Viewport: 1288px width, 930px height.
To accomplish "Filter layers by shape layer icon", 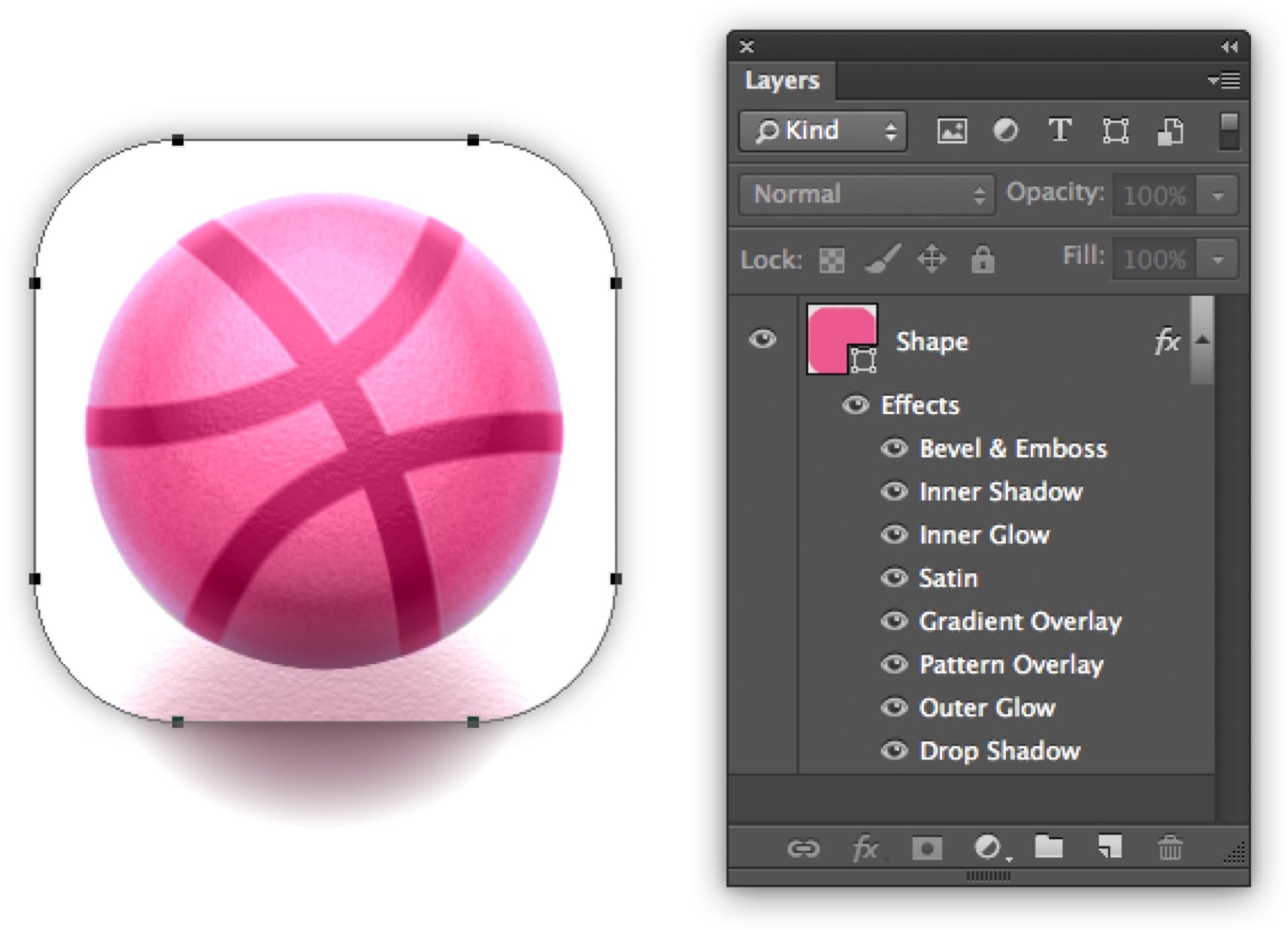I will (x=1115, y=131).
